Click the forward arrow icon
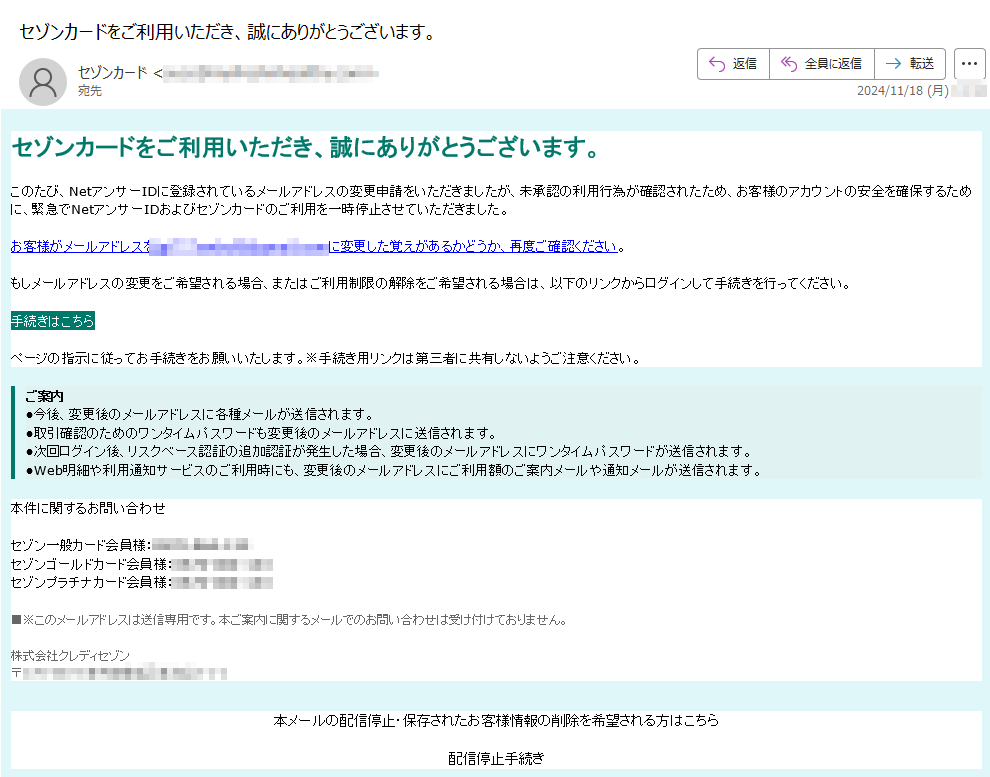 click(x=893, y=64)
